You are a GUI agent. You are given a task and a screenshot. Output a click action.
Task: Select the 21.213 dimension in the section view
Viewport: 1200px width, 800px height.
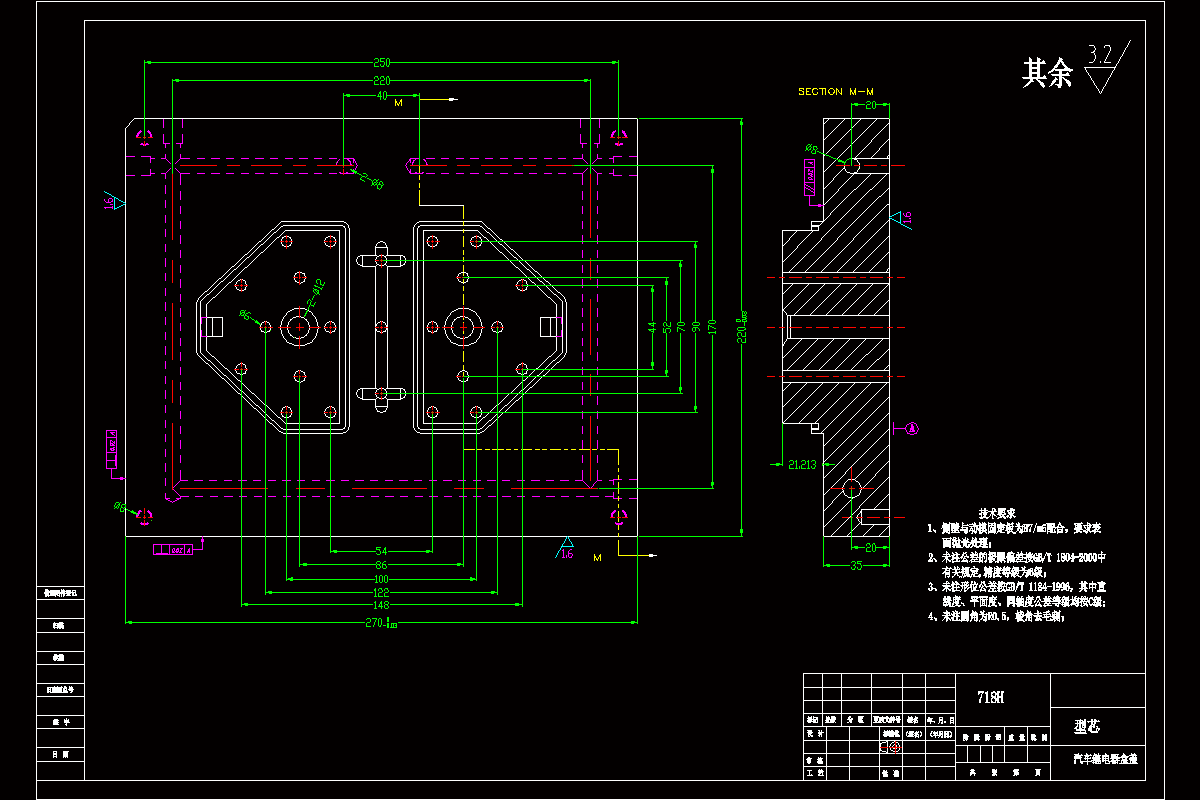(x=802, y=464)
